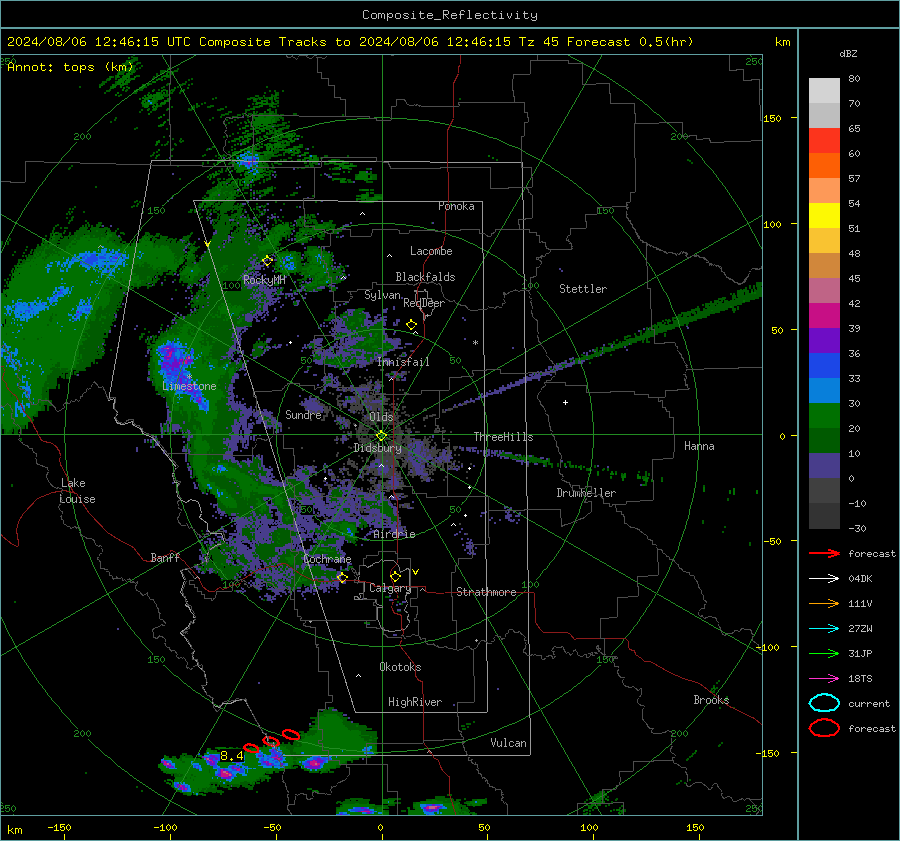Click the Ponoka town label
Image resolution: width=900 pixels, height=841 pixels.
(x=456, y=206)
